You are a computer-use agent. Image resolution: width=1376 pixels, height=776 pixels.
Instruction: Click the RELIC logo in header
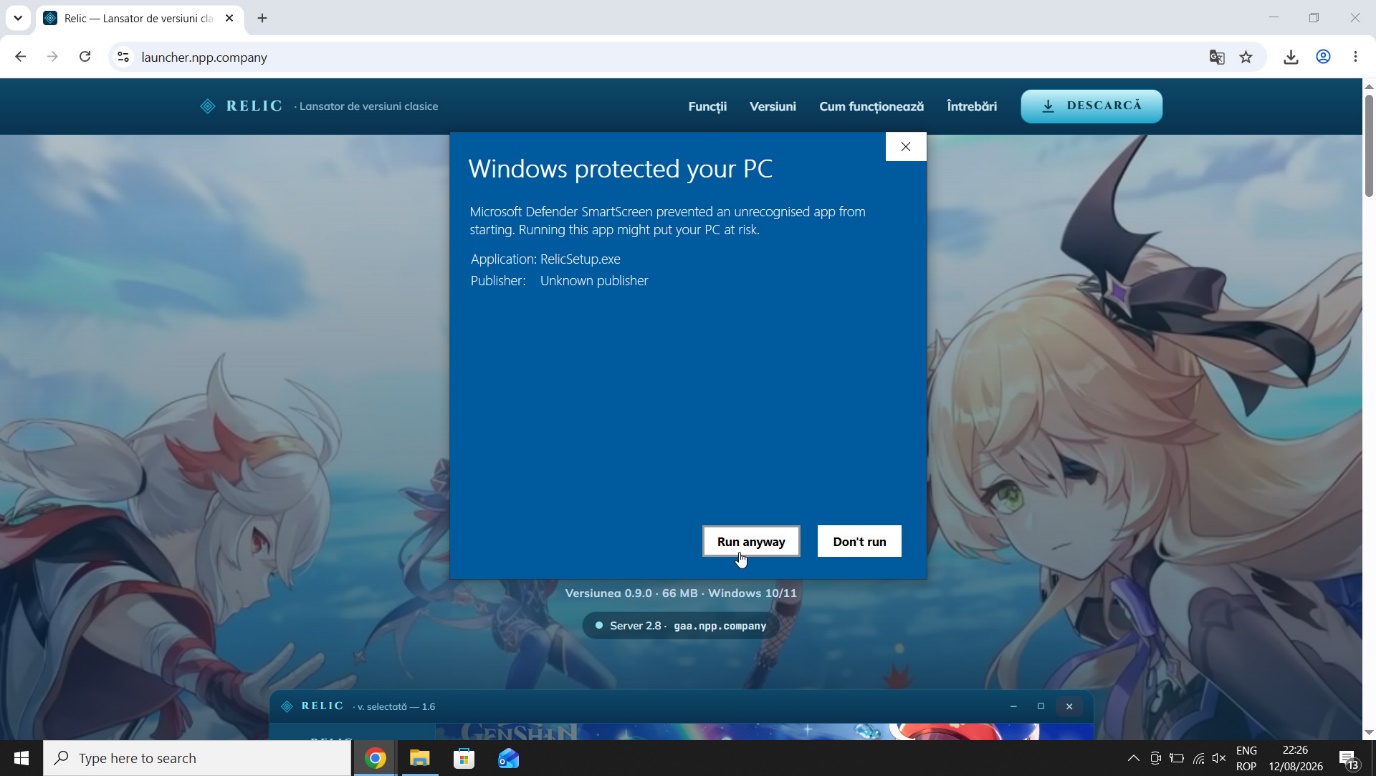[241, 106]
